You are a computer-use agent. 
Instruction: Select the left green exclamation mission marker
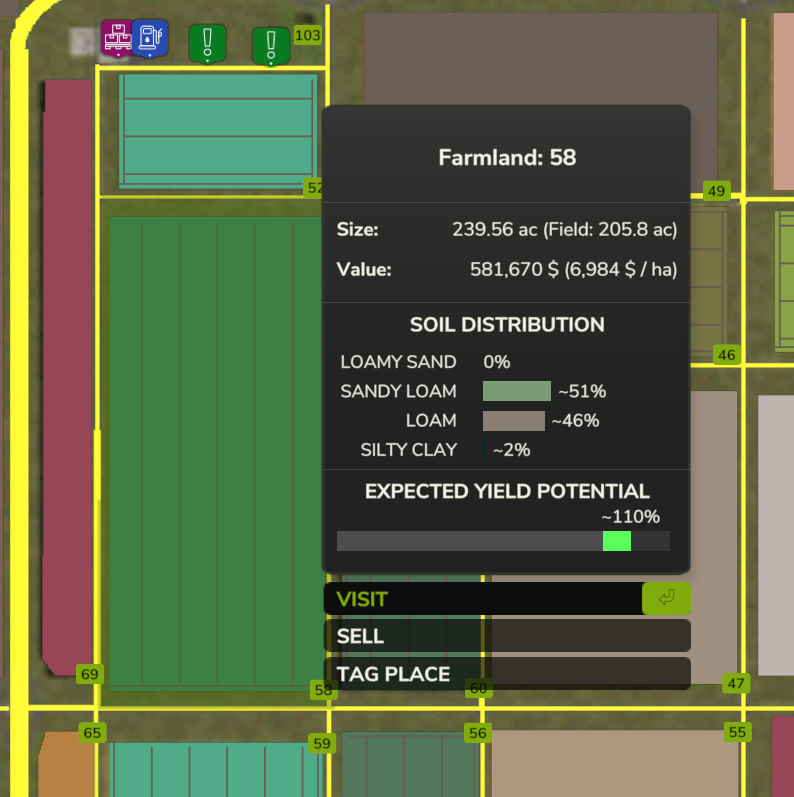[207, 44]
